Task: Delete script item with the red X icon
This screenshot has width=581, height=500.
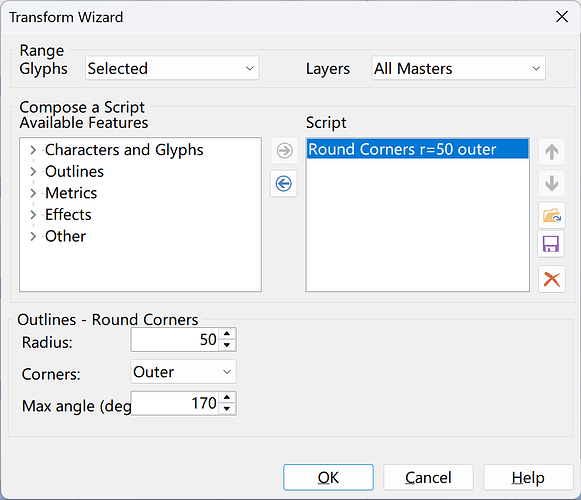Action: (x=552, y=279)
